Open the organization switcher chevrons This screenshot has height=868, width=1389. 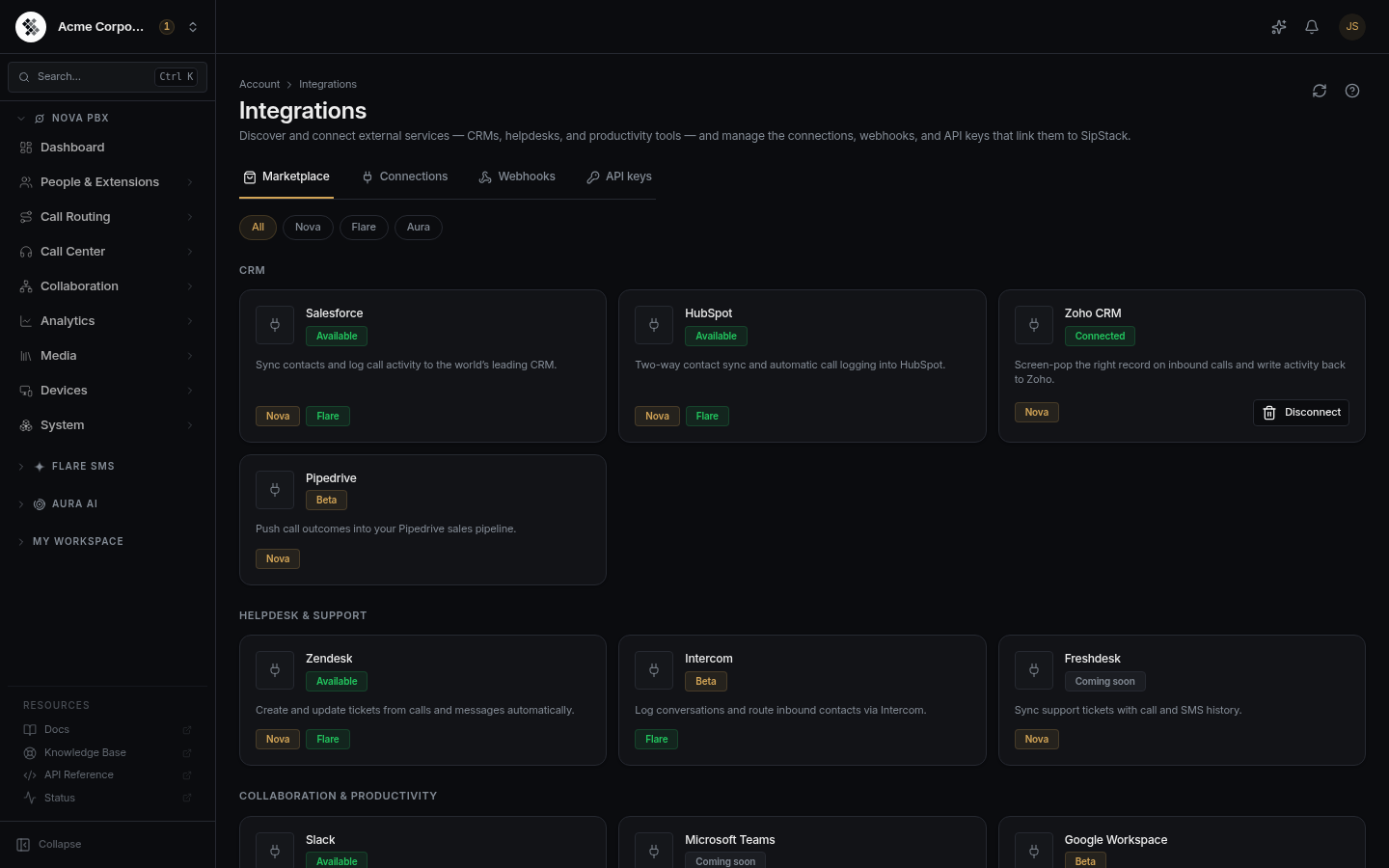click(x=193, y=27)
